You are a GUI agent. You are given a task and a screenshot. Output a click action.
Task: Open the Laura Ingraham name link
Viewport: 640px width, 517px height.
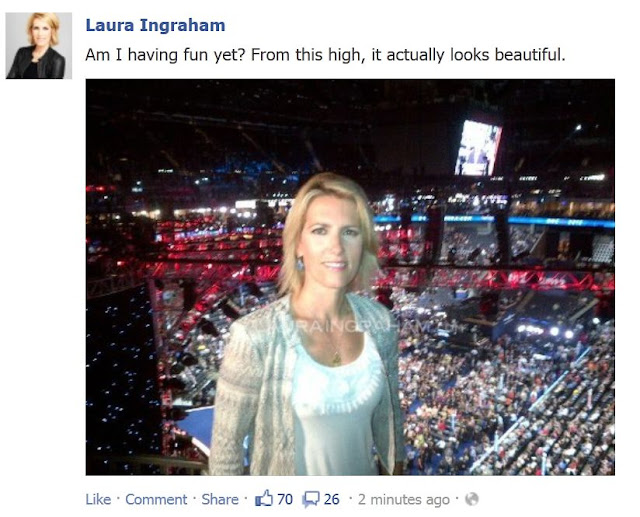155,25
